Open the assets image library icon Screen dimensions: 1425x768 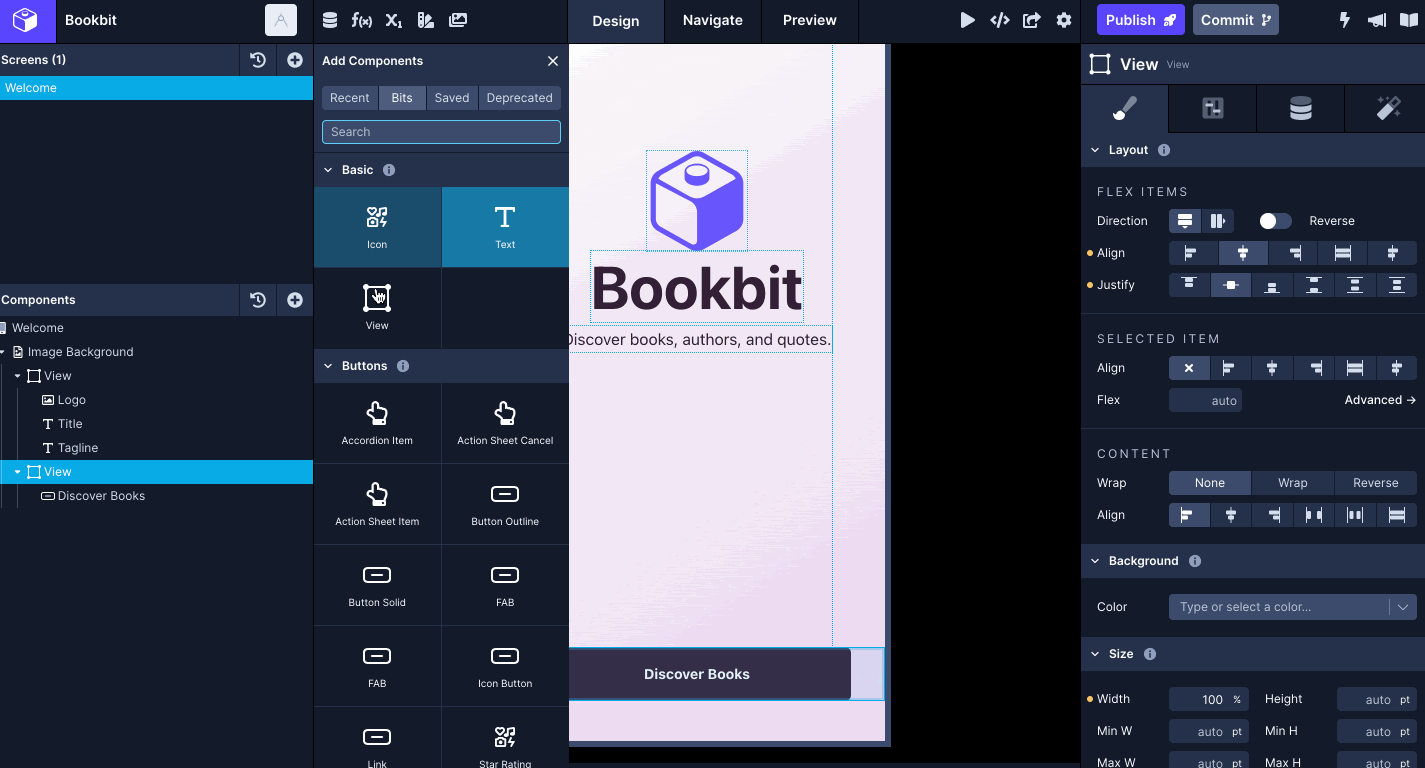[x=457, y=20]
